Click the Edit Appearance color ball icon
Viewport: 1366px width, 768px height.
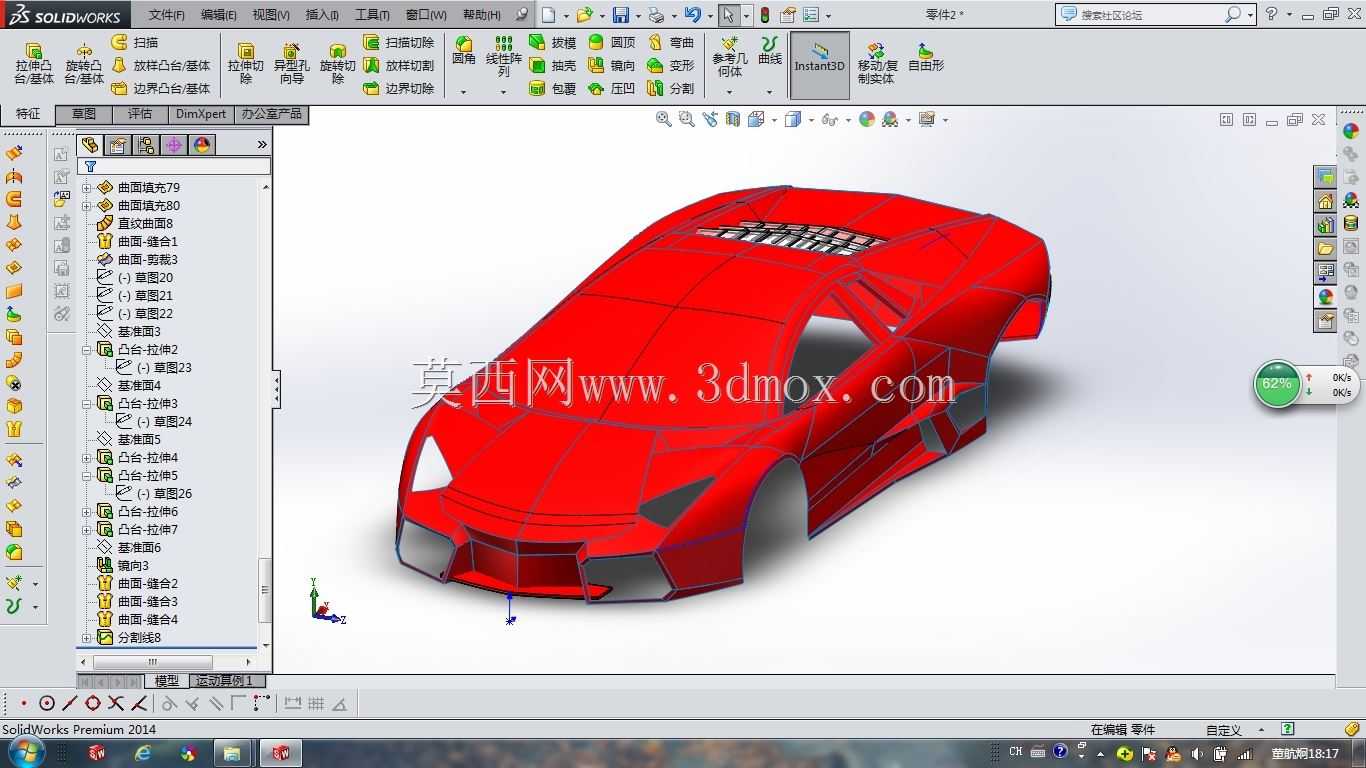click(866, 119)
